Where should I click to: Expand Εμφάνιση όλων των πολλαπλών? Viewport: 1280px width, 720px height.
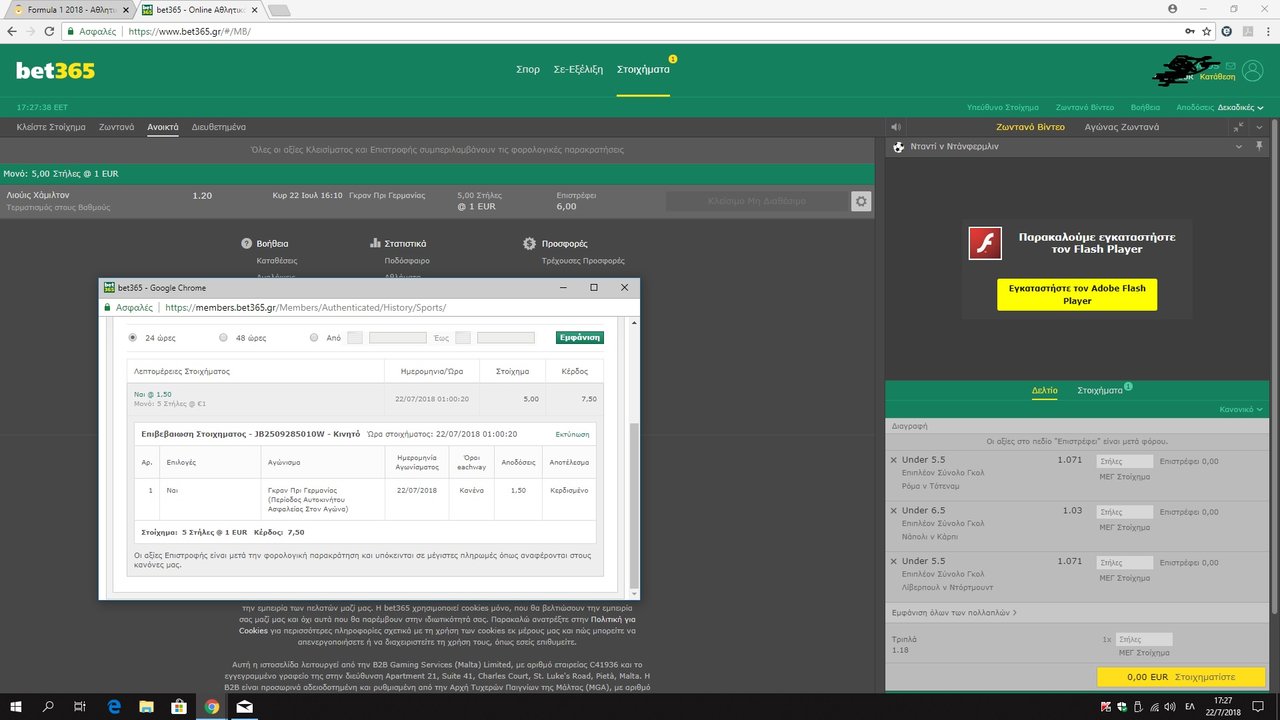(x=954, y=612)
